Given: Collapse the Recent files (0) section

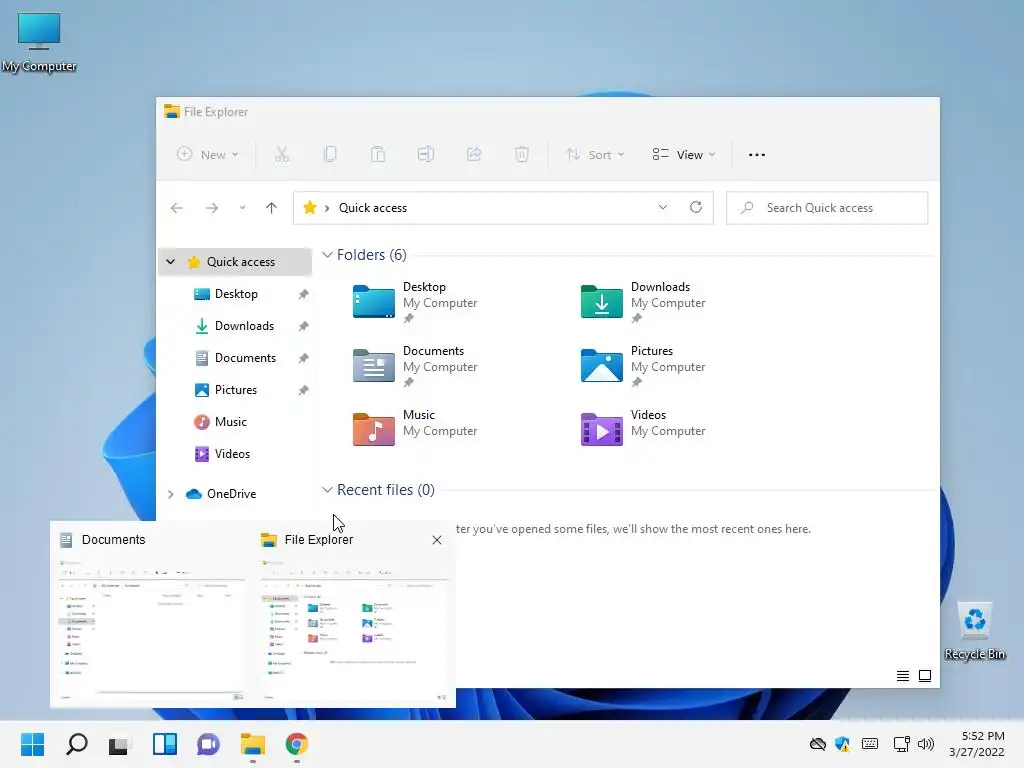Looking at the screenshot, I should pos(327,490).
